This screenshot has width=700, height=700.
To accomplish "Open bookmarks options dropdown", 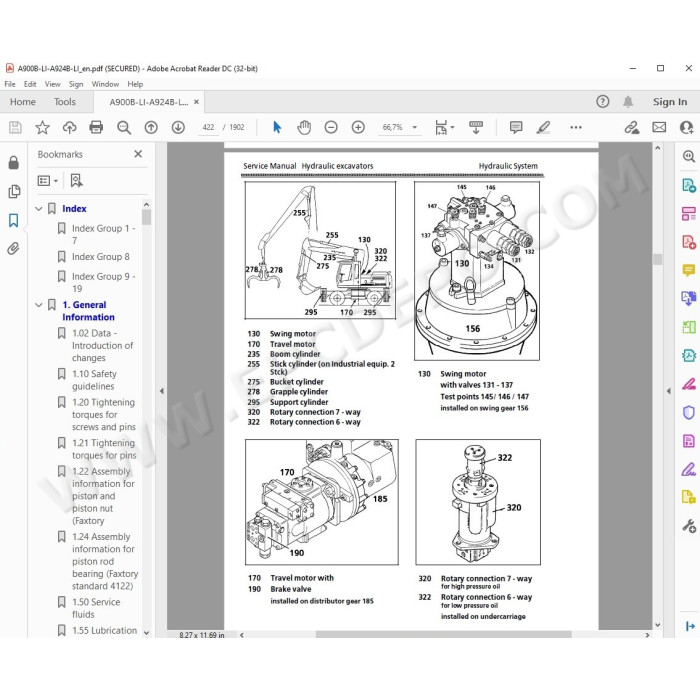I will click(x=48, y=181).
